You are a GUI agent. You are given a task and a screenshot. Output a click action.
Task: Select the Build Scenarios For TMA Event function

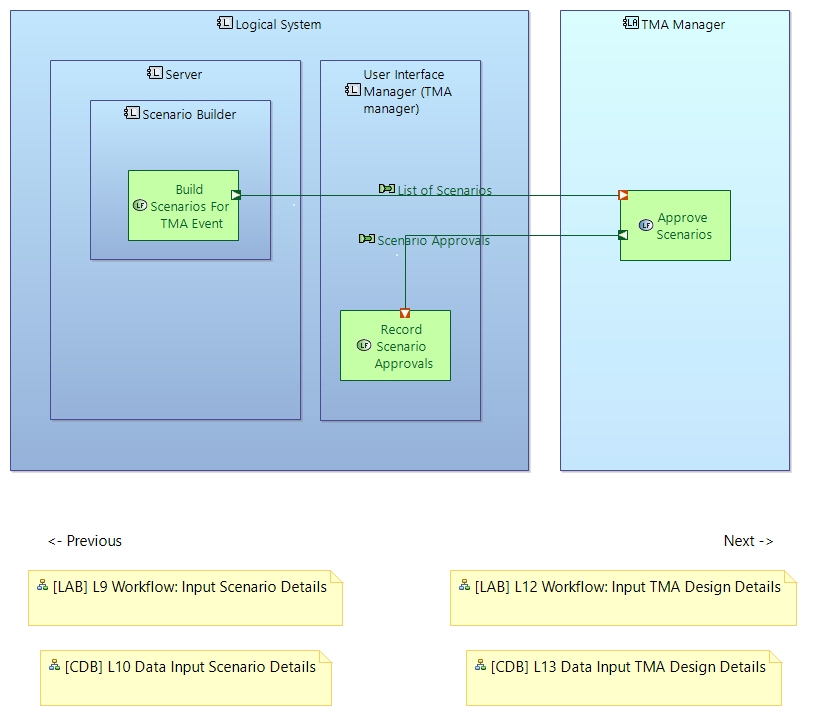tap(183, 206)
